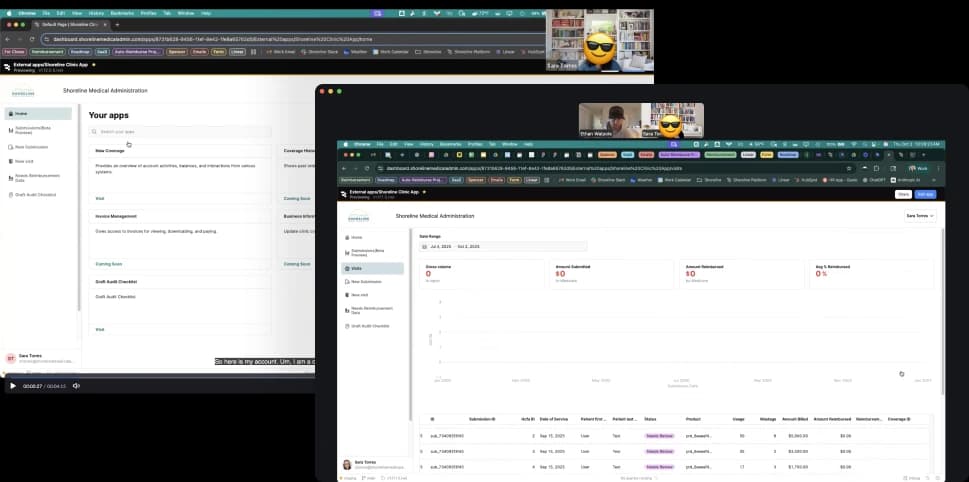Open the Work Calendar bookmark in back window
Screen dimensions: 969x482
coord(390,52)
